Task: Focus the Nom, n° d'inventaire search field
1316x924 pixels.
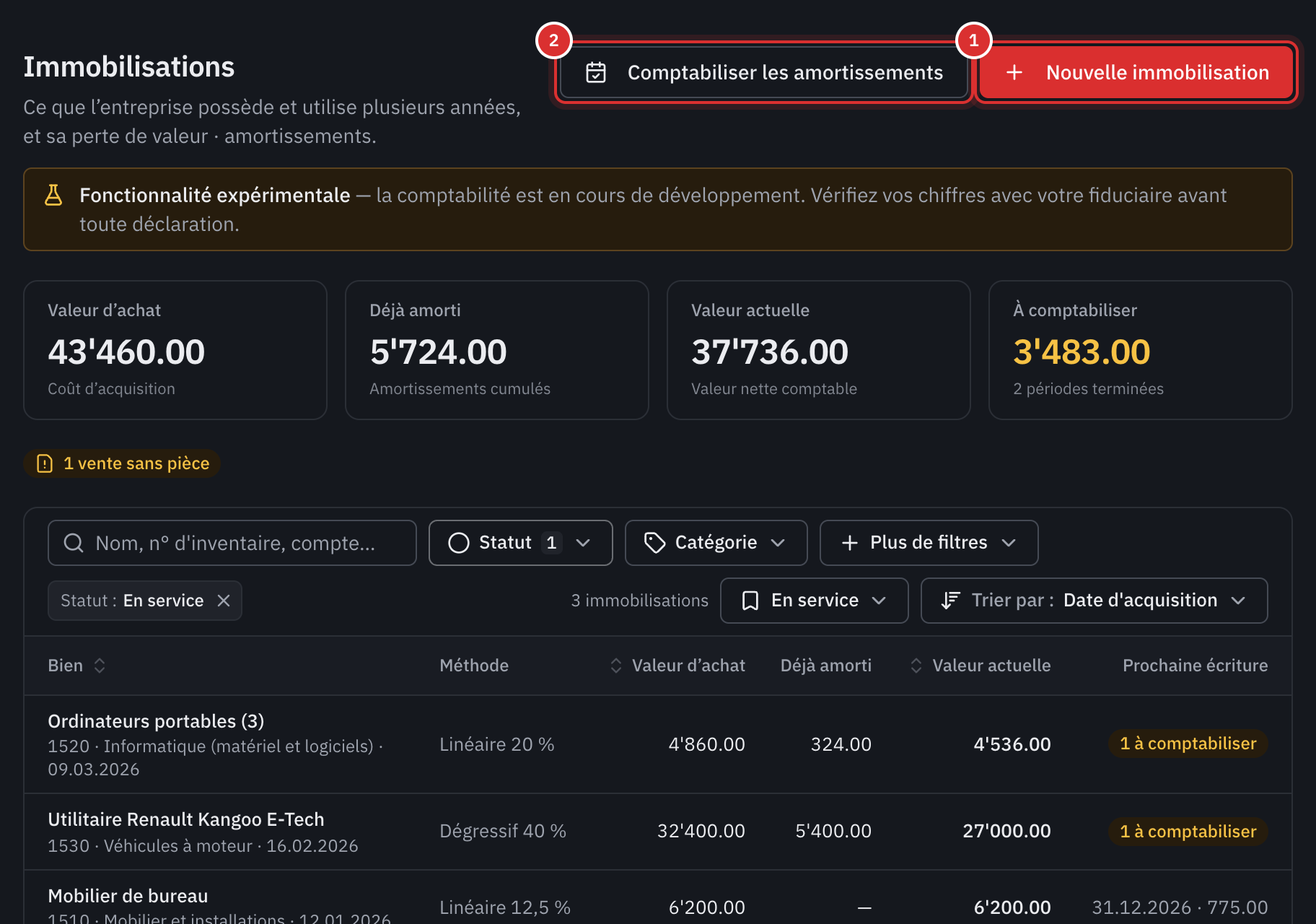Action: [x=232, y=543]
